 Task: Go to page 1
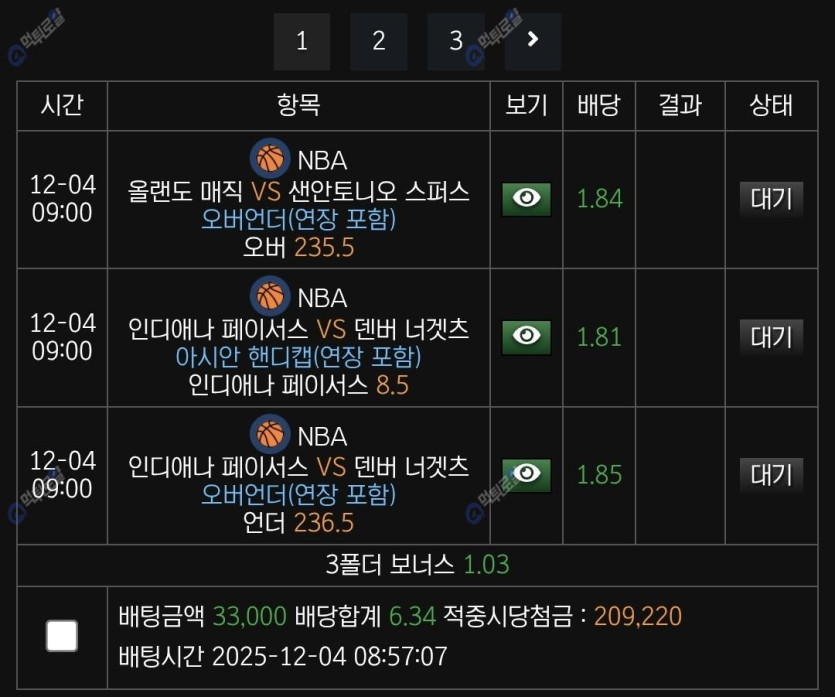pos(302,41)
